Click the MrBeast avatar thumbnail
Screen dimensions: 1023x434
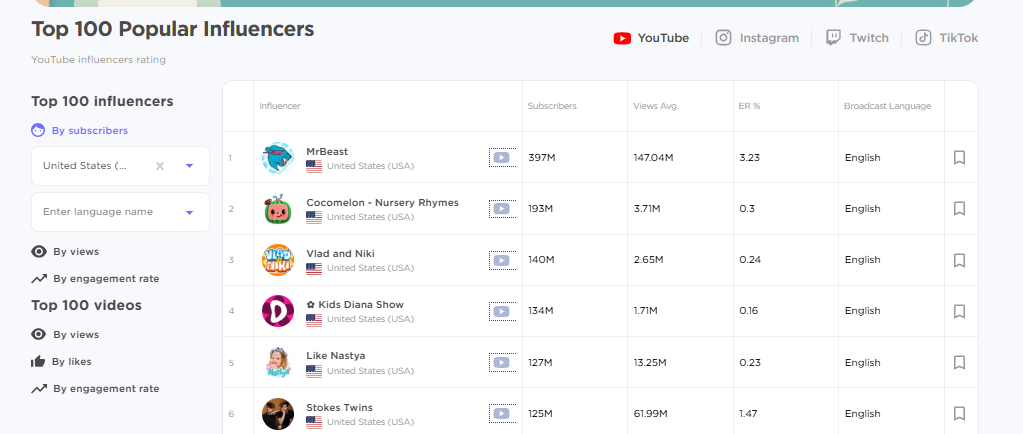[x=278, y=158]
